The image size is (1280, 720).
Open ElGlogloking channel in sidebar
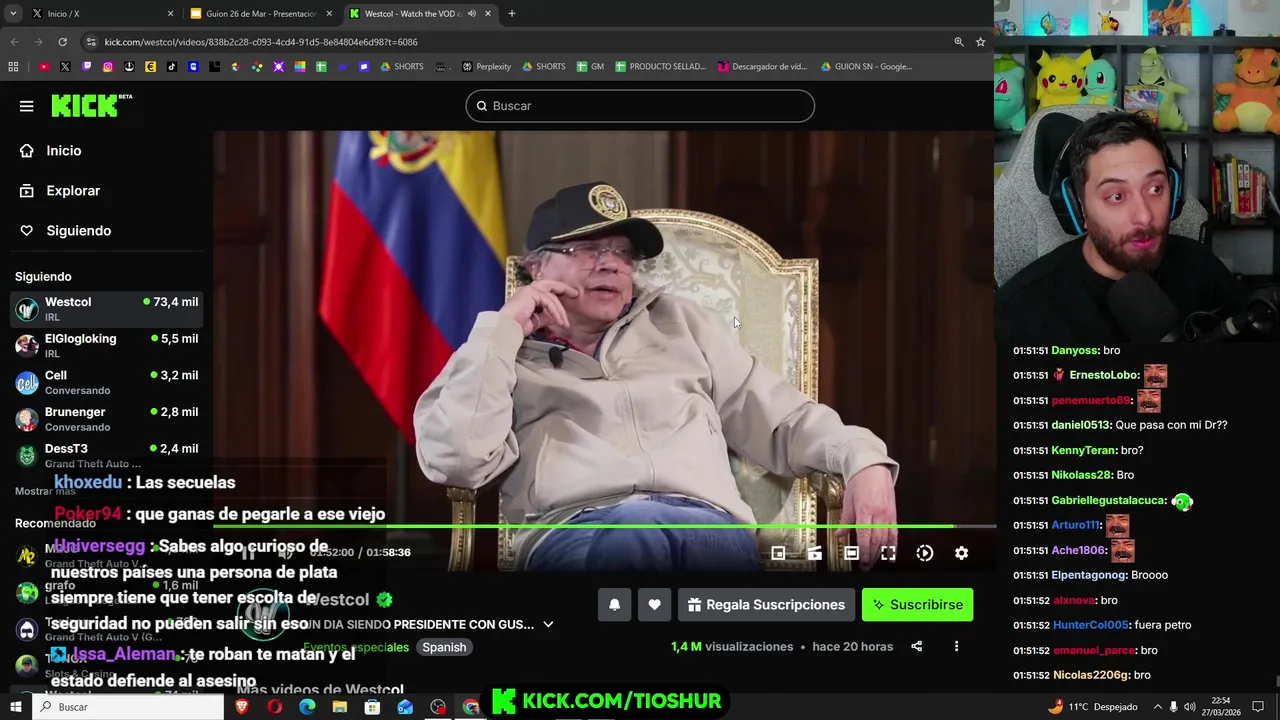(107, 345)
